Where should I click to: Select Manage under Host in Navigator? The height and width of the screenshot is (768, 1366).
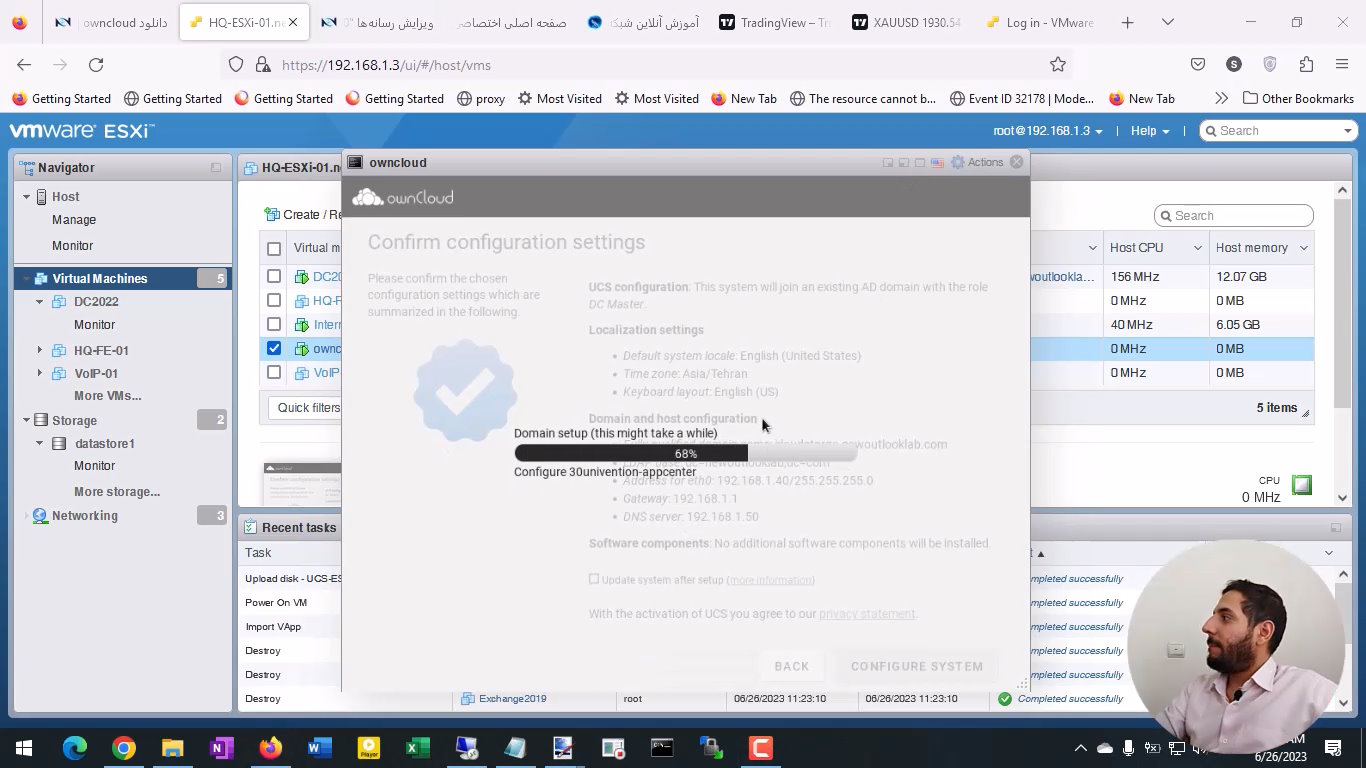(74, 220)
